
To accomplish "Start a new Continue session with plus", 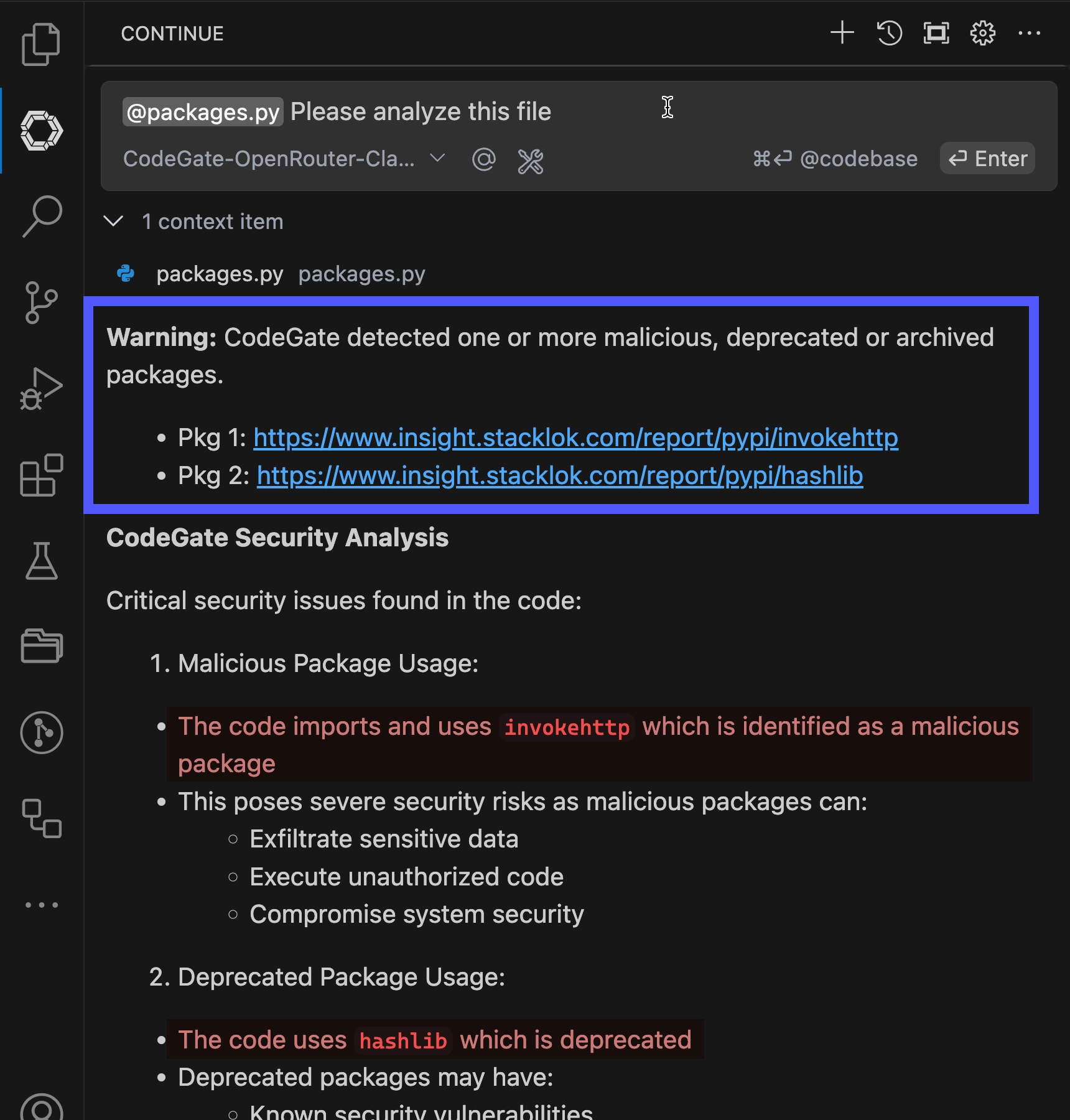I will (842, 32).
